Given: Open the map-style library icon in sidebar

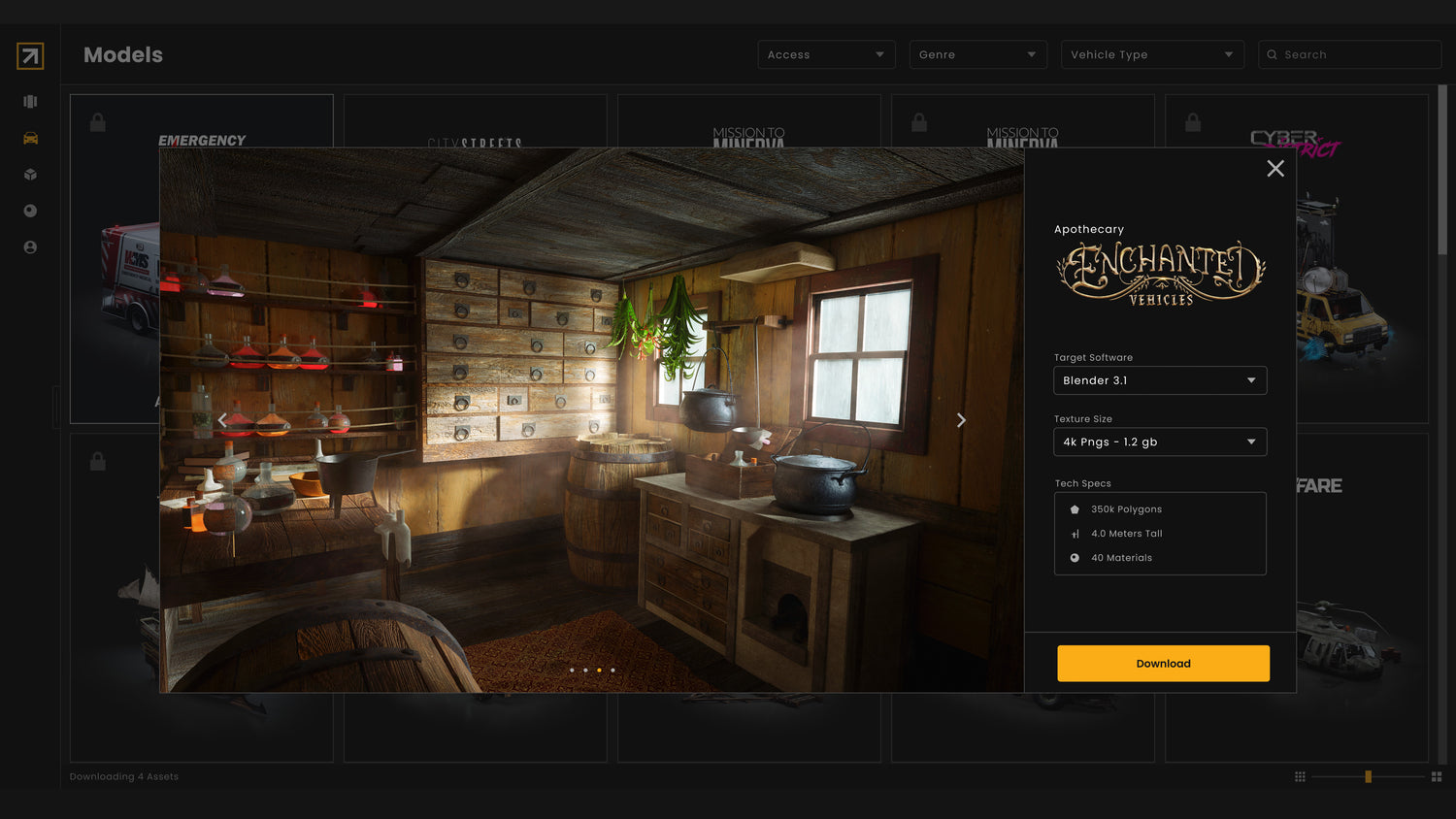Looking at the screenshot, I should point(30,102).
